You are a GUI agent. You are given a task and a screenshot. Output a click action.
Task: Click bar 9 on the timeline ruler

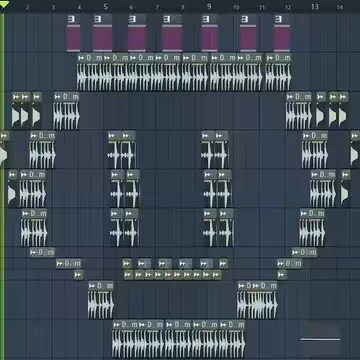(x=209, y=7)
